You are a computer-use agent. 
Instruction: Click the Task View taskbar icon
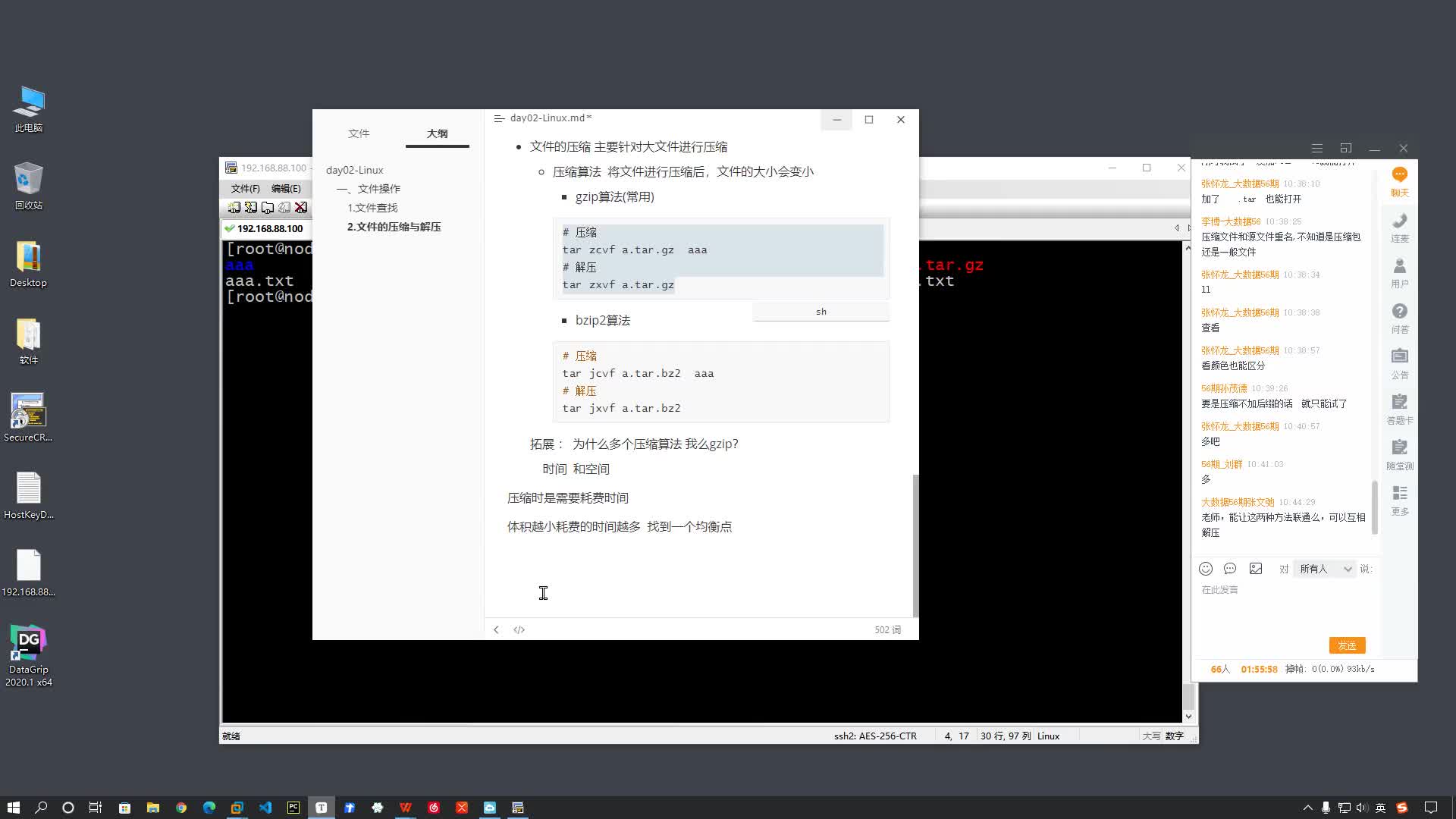point(96,808)
